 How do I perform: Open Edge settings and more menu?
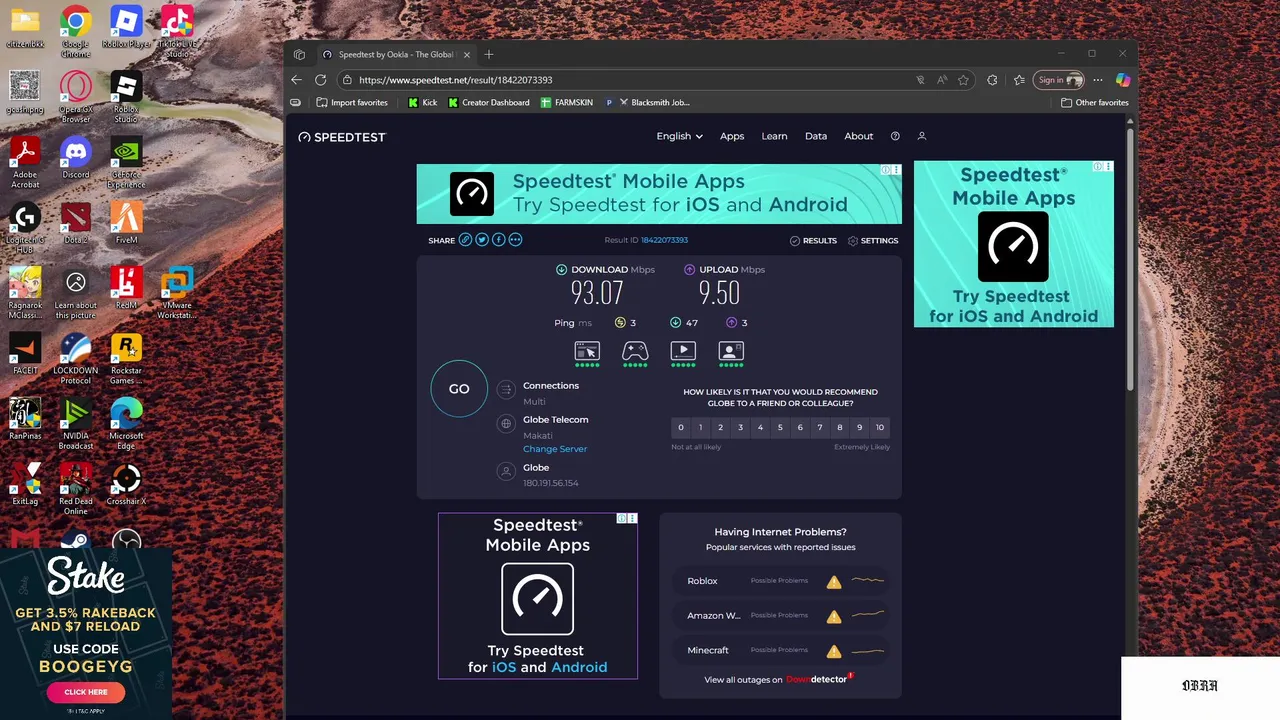coord(1098,80)
